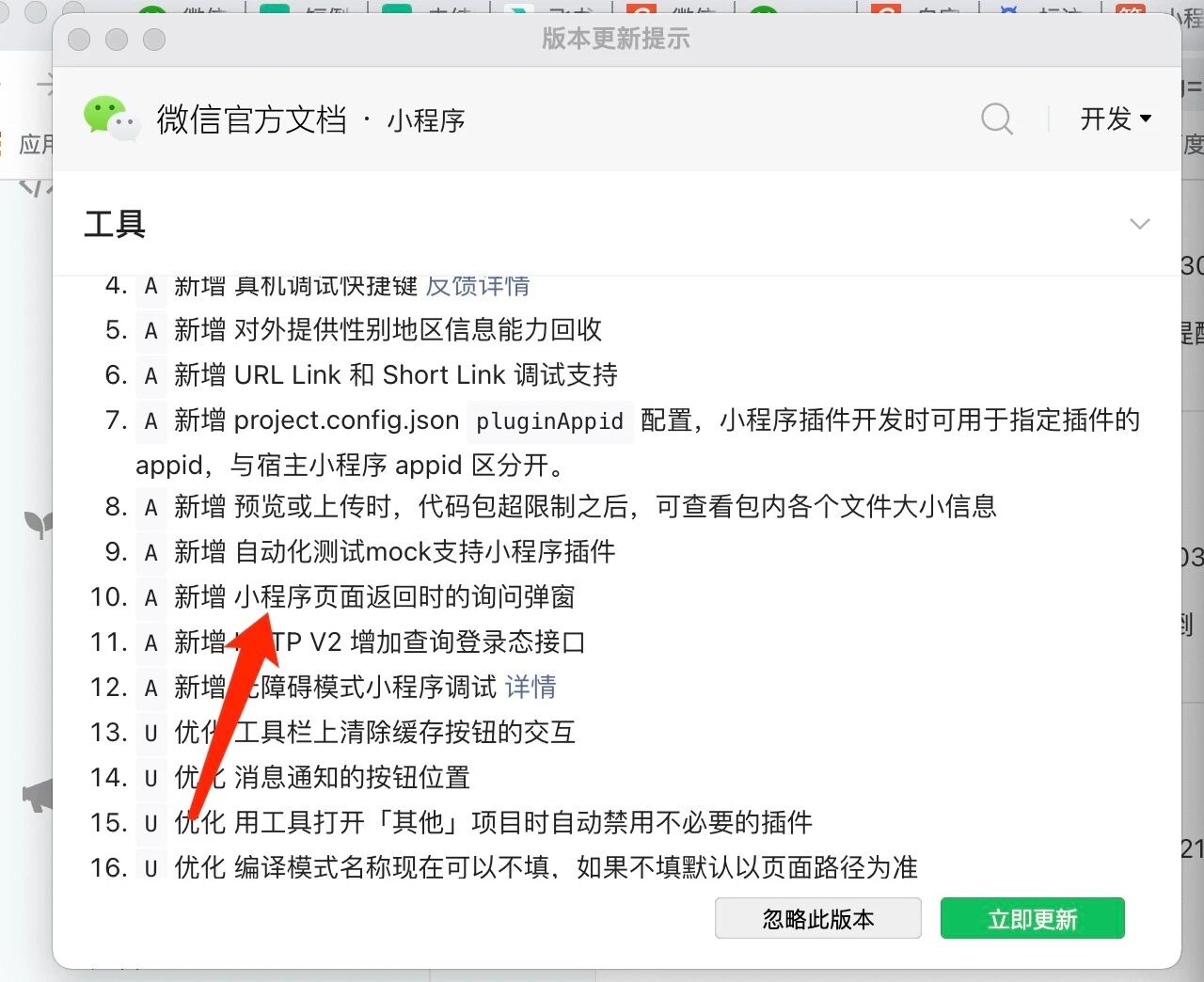Click the U tag of item 14
This screenshot has width=1204, height=982.
pos(150,778)
